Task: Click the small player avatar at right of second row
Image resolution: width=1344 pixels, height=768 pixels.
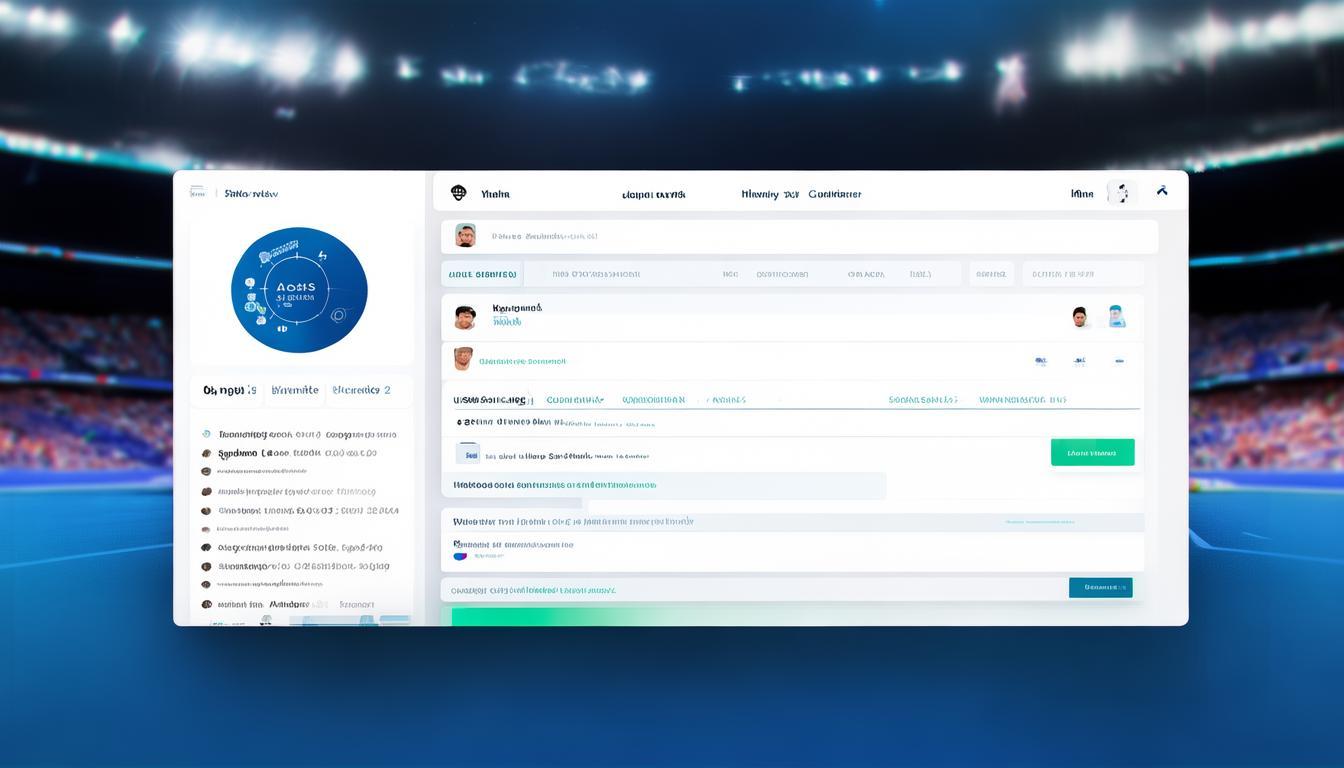Action: pyautogui.click(x=1080, y=317)
